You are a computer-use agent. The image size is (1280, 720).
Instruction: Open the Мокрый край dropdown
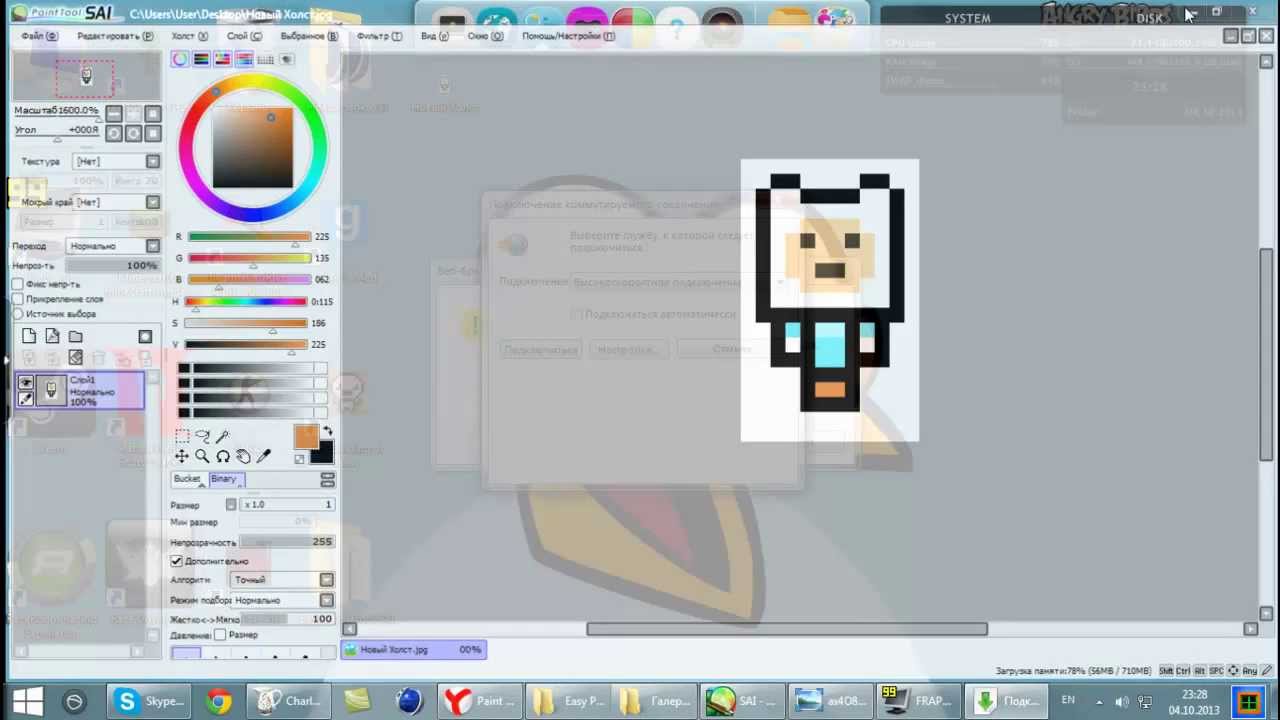coord(117,202)
